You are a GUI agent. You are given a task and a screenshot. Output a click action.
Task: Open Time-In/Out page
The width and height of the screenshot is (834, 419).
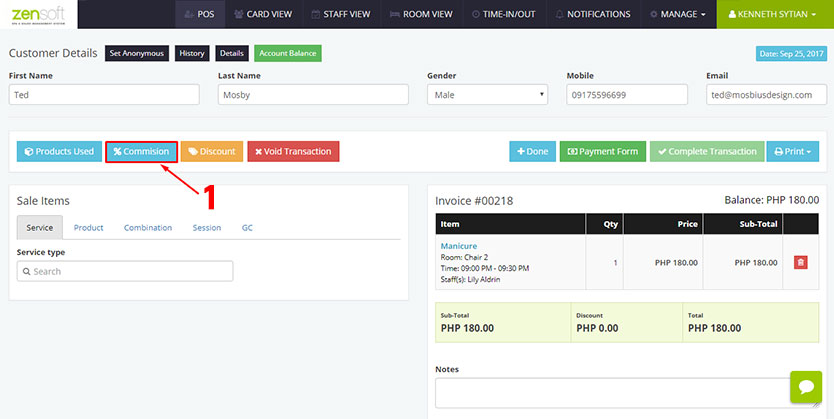[504, 14]
